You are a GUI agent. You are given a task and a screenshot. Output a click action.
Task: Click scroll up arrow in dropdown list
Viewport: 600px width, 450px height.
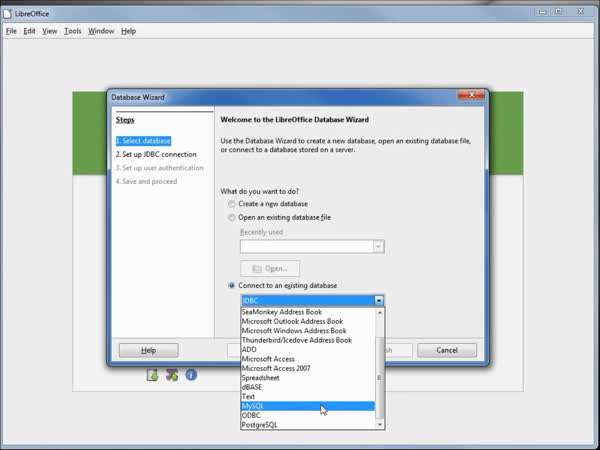[380, 312]
